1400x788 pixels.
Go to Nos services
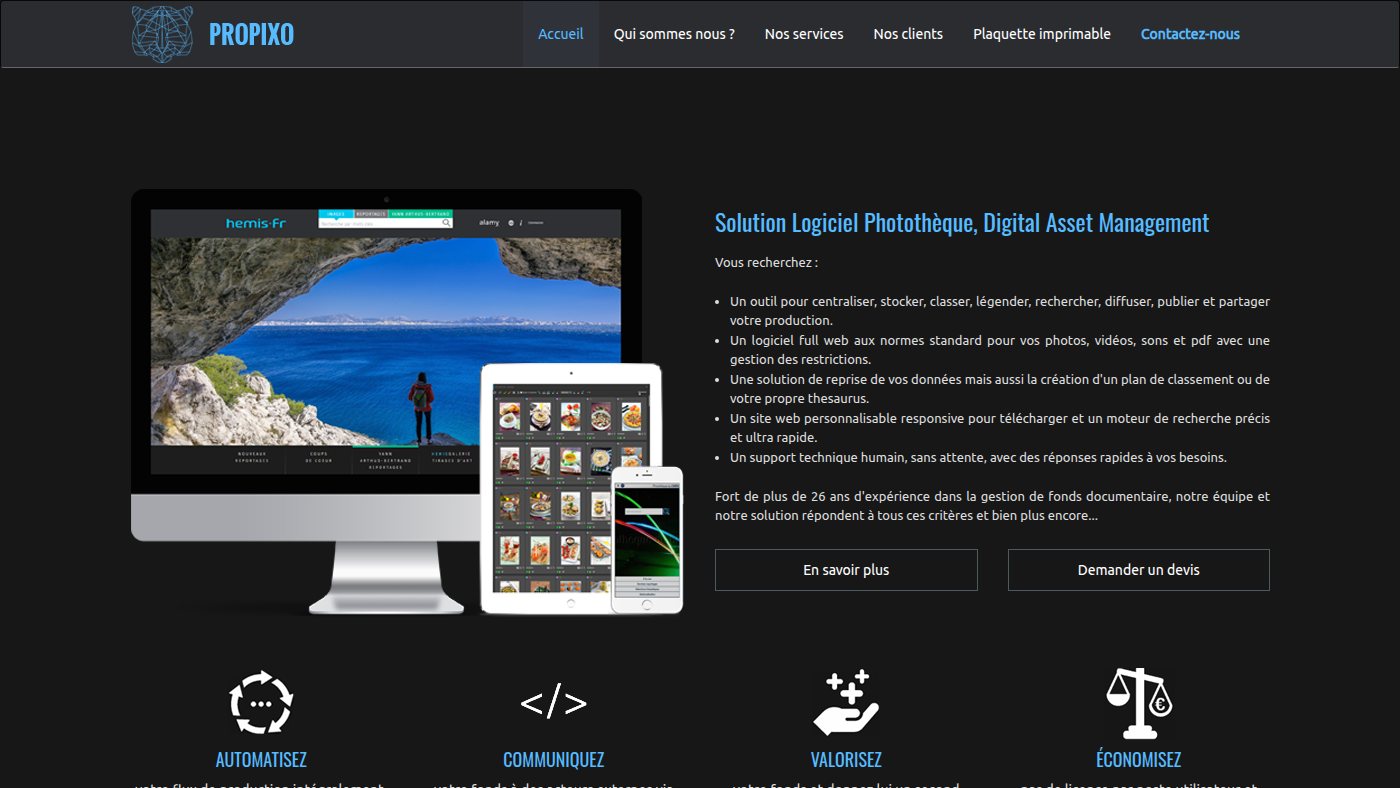(804, 34)
